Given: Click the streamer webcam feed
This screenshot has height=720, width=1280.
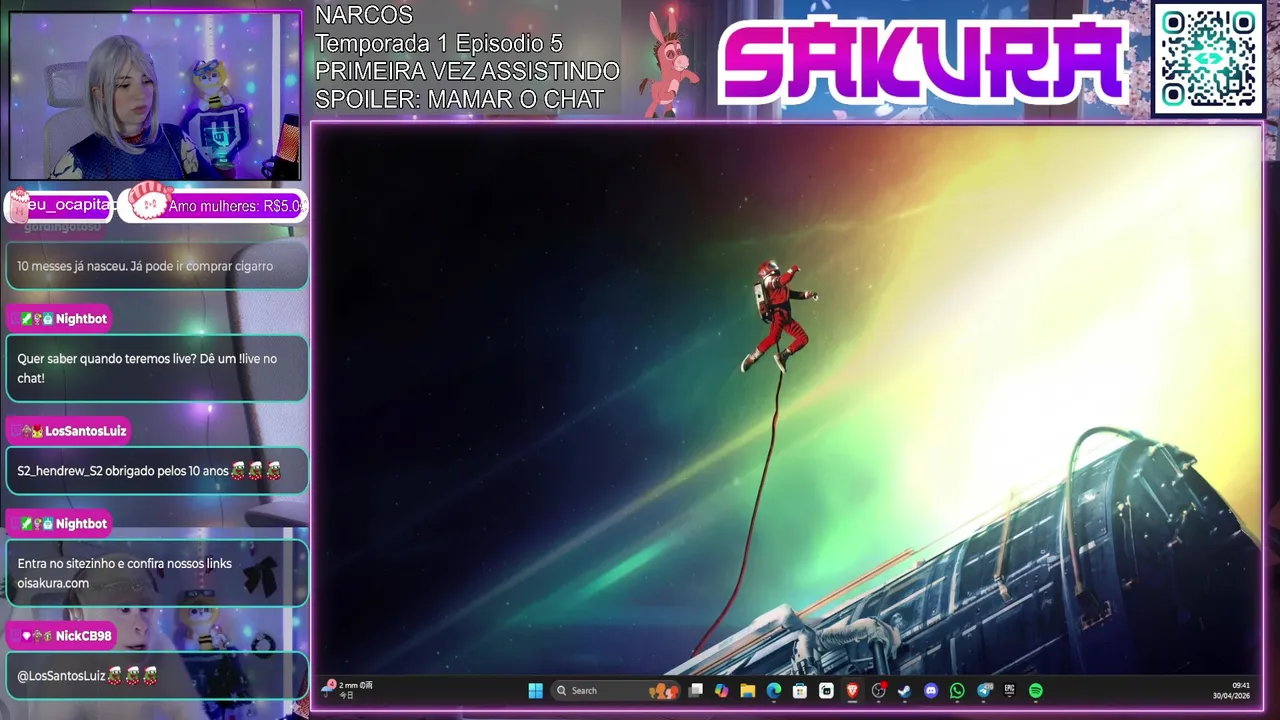Looking at the screenshot, I should (155, 96).
